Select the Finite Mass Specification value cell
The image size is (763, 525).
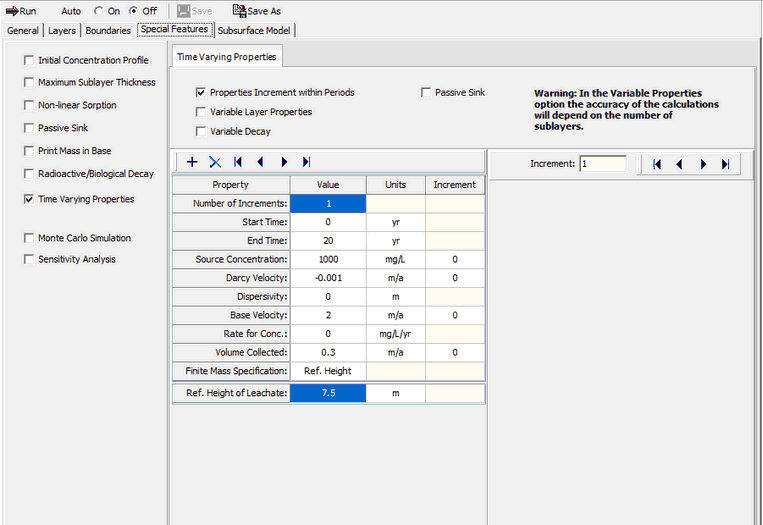(x=328, y=371)
